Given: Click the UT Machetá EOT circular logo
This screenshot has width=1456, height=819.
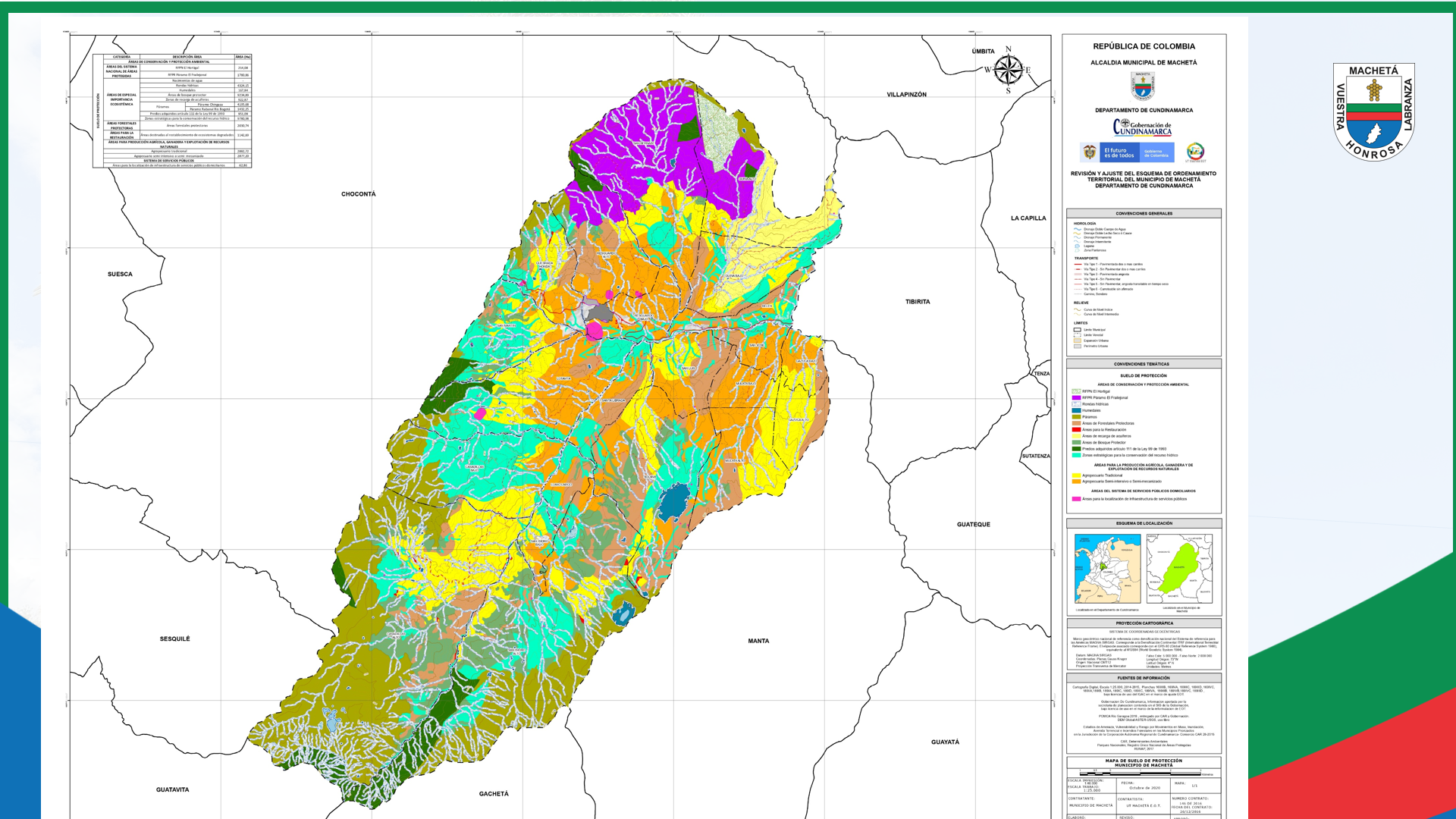Looking at the screenshot, I should click(1195, 152).
